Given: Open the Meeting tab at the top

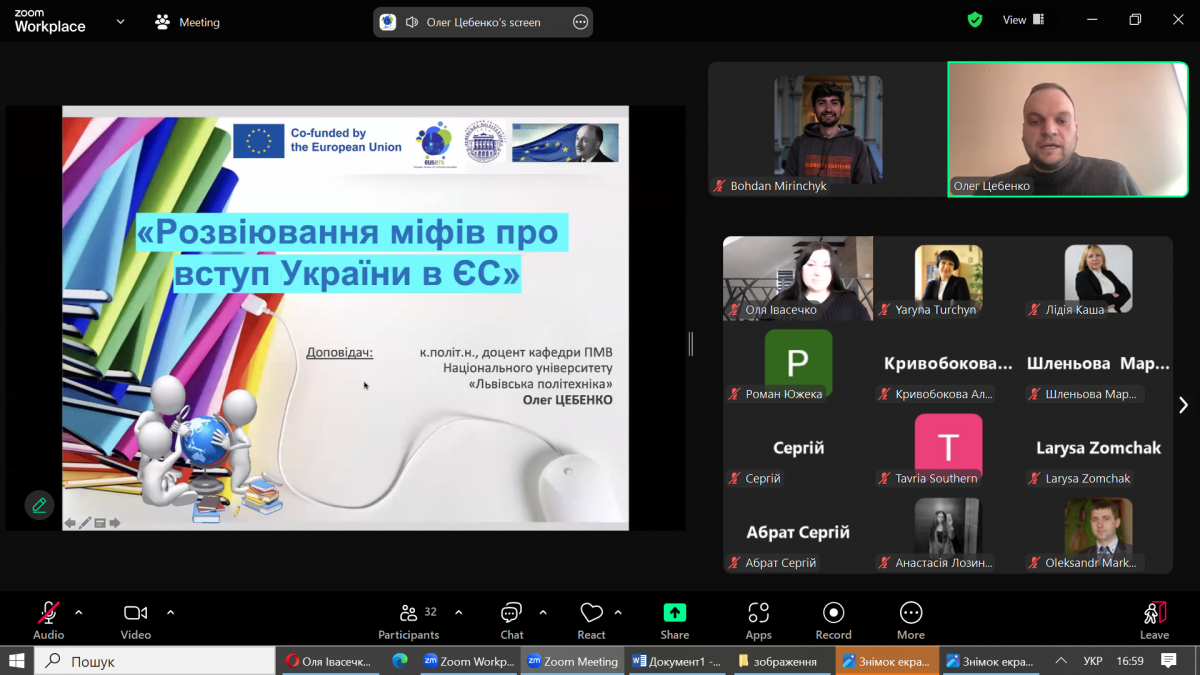Looking at the screenshot, I should pyautogui.click(x=188, y=22).
